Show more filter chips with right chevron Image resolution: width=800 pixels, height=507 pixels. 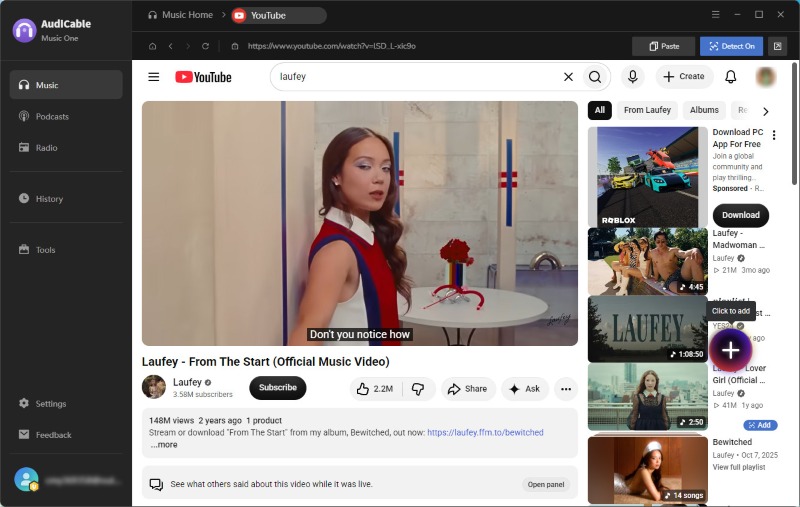coord(765,111)
